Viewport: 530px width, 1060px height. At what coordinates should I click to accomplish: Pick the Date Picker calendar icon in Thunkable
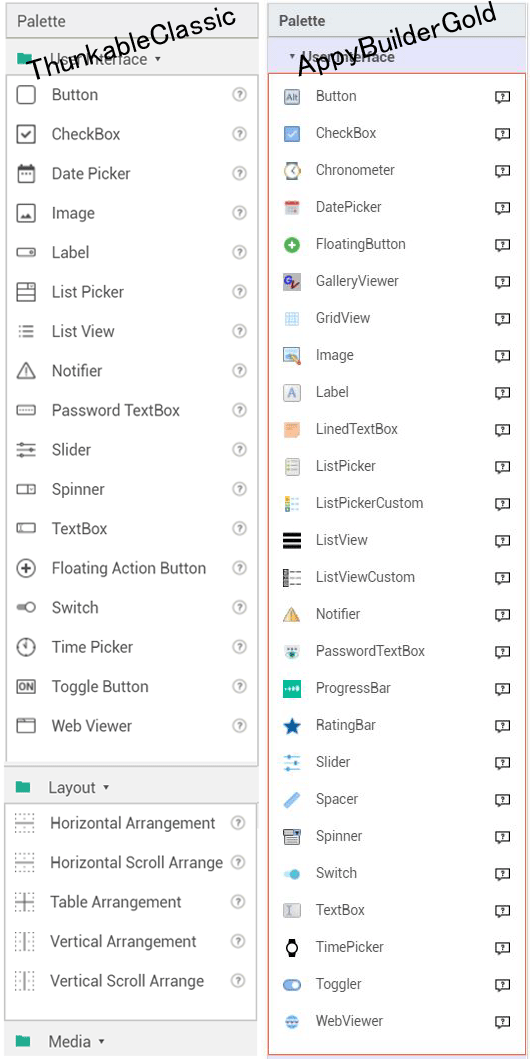[26, 174]
